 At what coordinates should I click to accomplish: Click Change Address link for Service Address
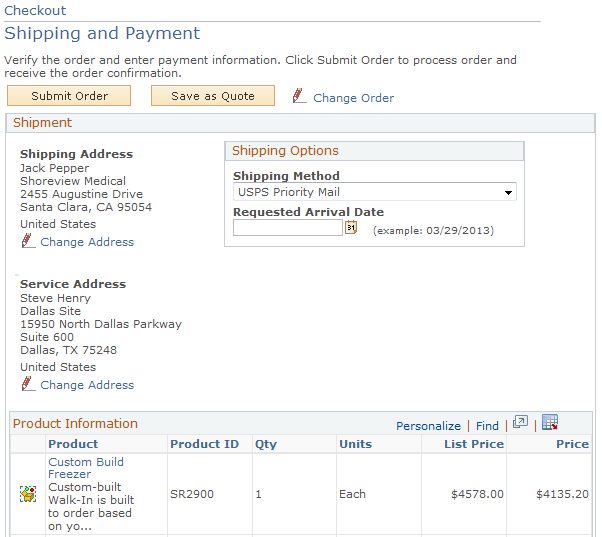tap(87, 385)
